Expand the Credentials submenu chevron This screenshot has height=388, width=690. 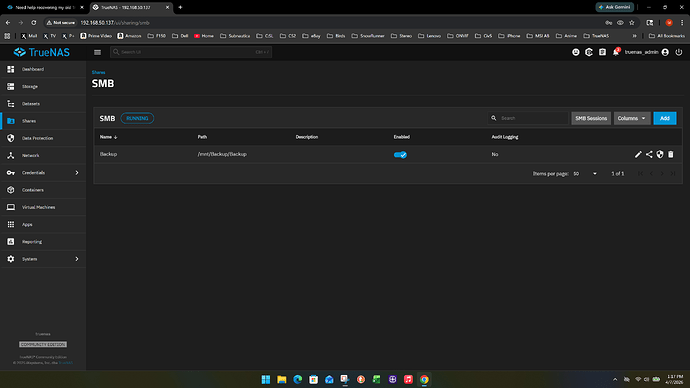[77, 173]
